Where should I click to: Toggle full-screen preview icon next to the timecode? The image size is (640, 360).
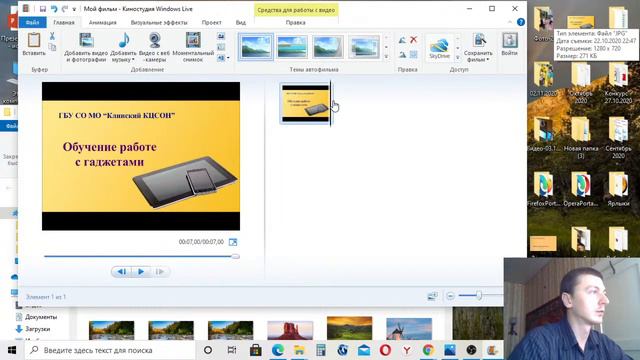[x=233, y=242]
